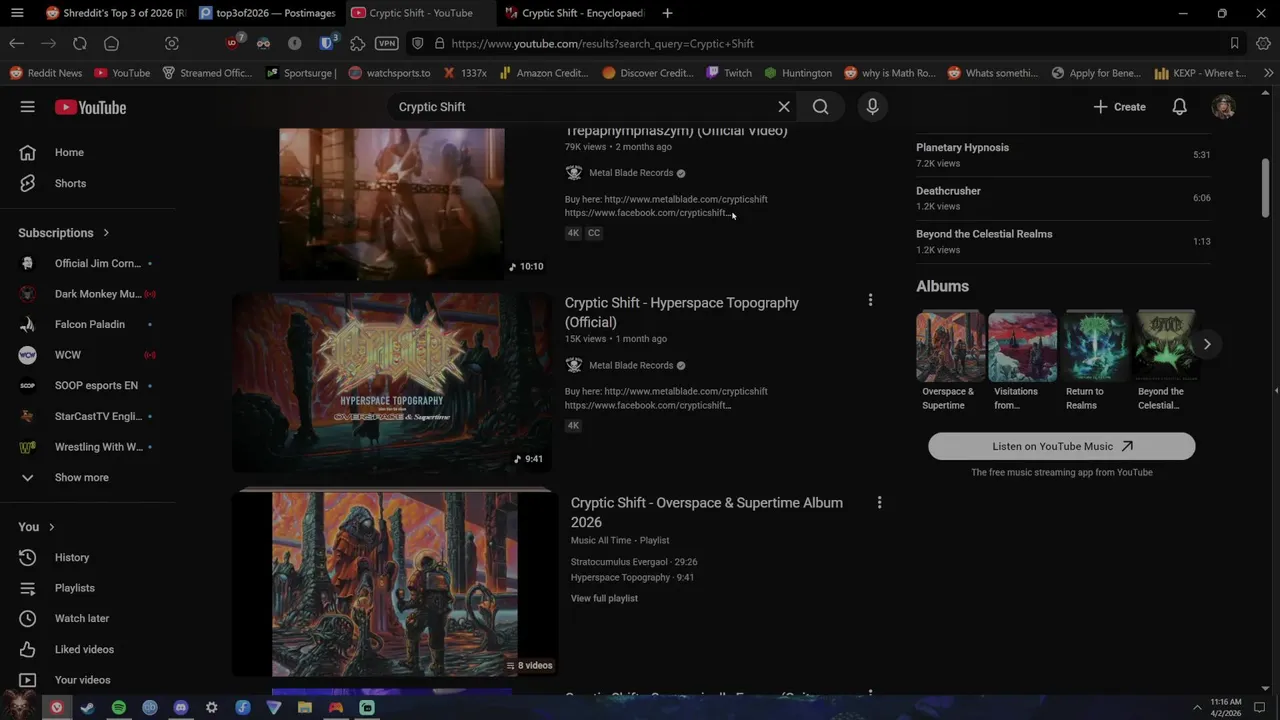The image size is (1280, 720).
Task: Open Bitwarden extension icon
Action: click(x=327, y=43)
